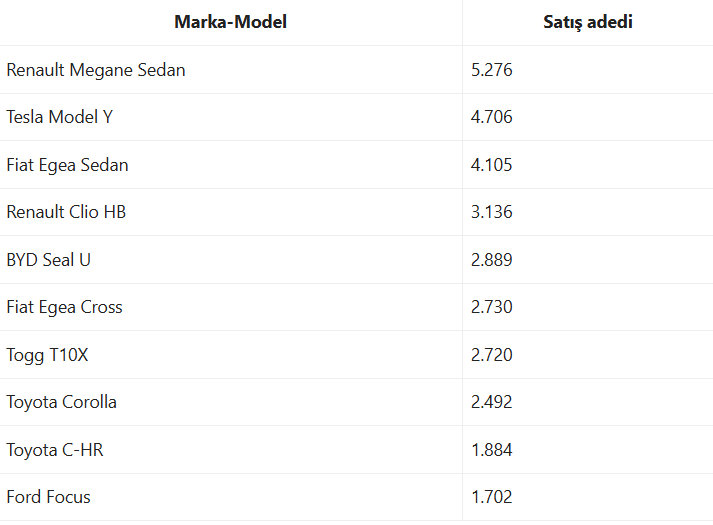Click the sales figure 3.136
Screen dimensions: 713x525
492,212
